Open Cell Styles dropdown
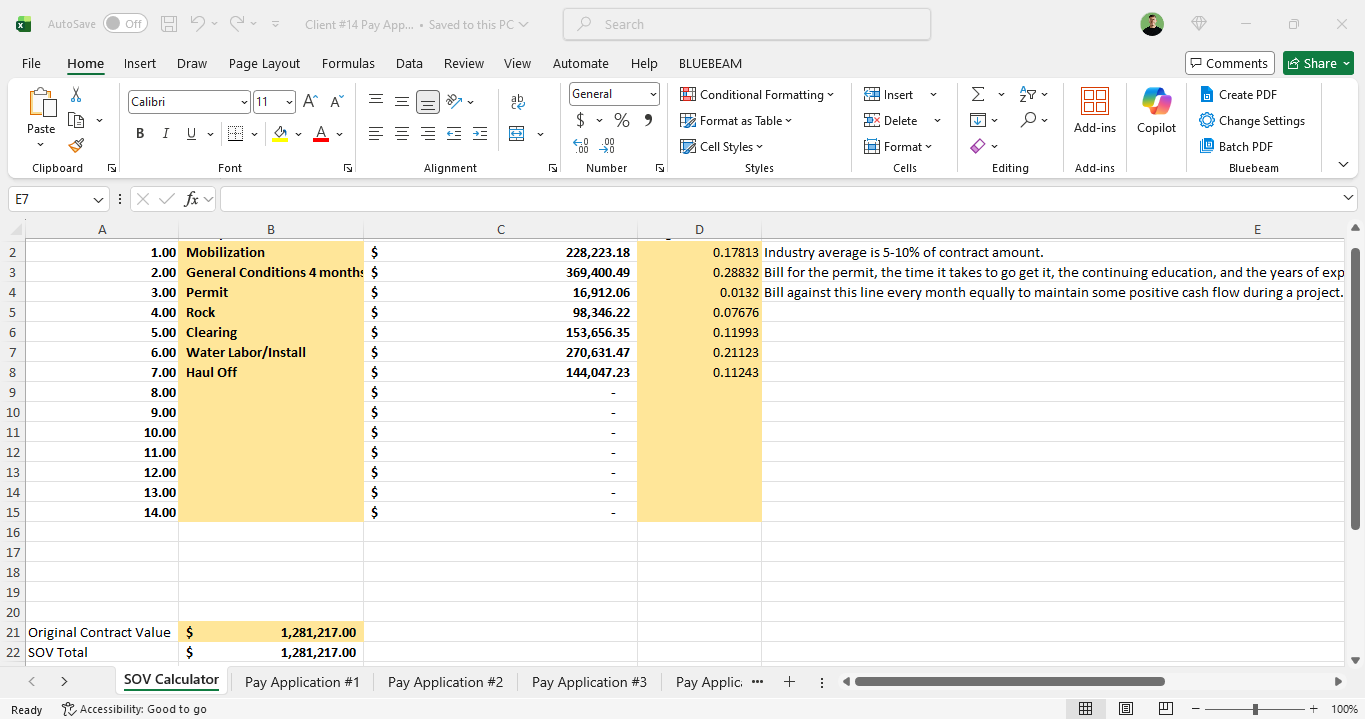This screenshot has width=1365, height=719. [721, 147]
